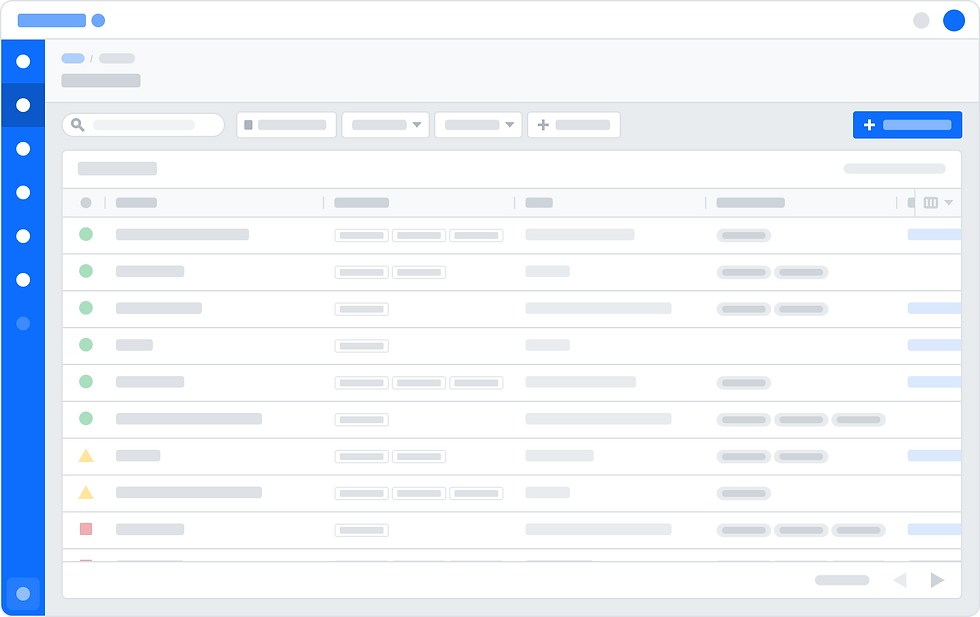This screenshot has width=980, height=617.
Task: Advance to next page with right arrow
Action: coord(937,579)
